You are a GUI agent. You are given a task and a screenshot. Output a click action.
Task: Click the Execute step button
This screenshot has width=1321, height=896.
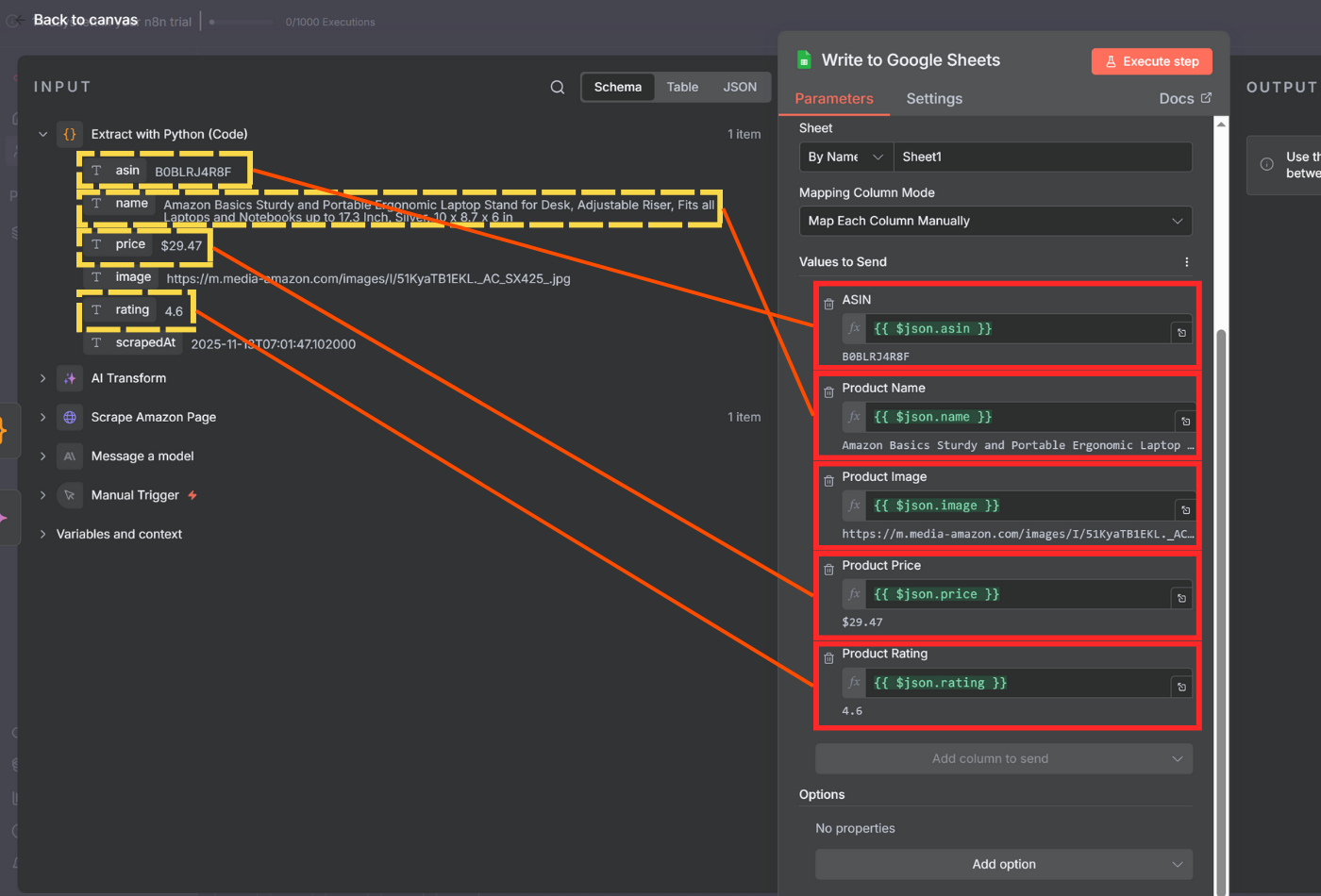point(1151,60)
